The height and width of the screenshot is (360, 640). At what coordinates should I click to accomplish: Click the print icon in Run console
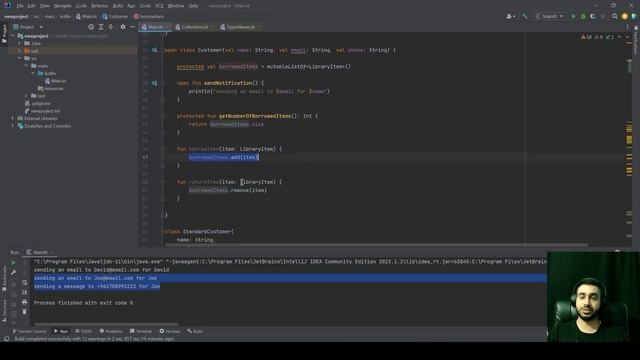click(x=24, y=302)
